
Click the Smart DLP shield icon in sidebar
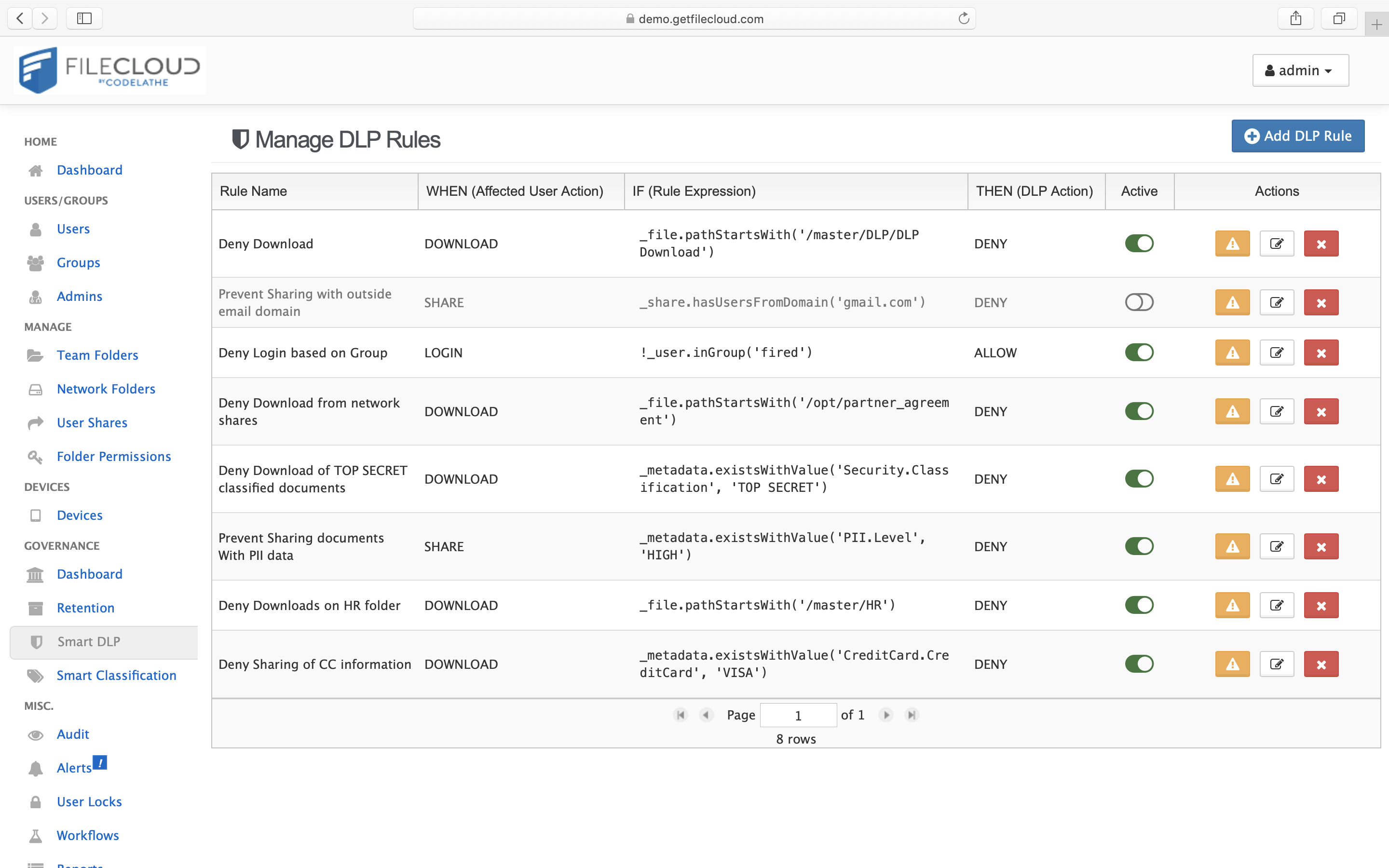coord(36,641)
